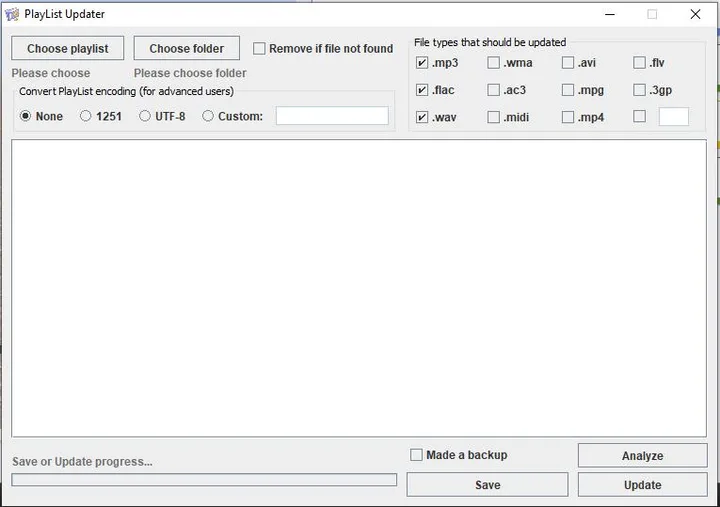Click the PlayList Updater title bar icon
The width and height of the screenshot is (720, 507).
[12, 14]
